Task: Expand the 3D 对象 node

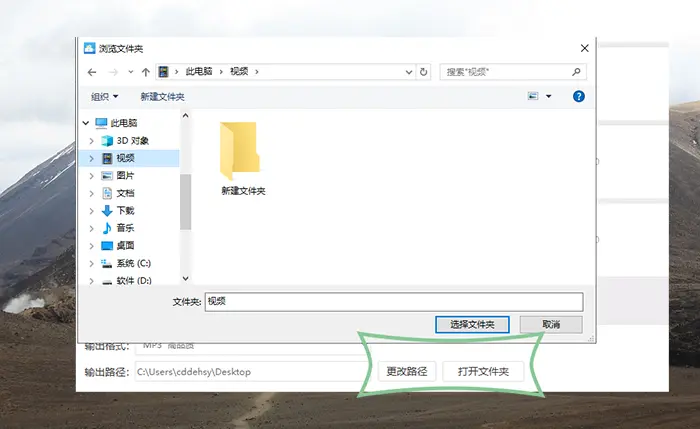Action: (92, 141)
